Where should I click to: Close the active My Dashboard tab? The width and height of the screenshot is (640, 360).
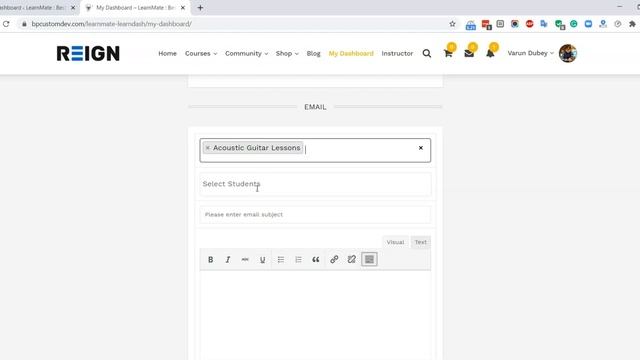[183, 8]
